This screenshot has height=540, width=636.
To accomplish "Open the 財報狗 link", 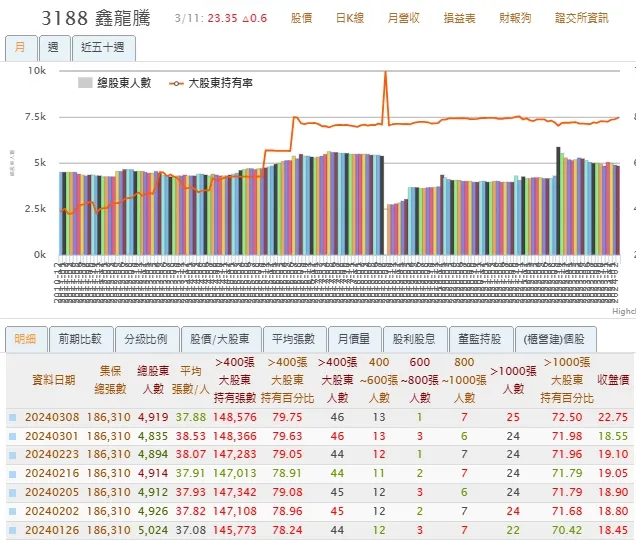I will click(x=515, y=18).
